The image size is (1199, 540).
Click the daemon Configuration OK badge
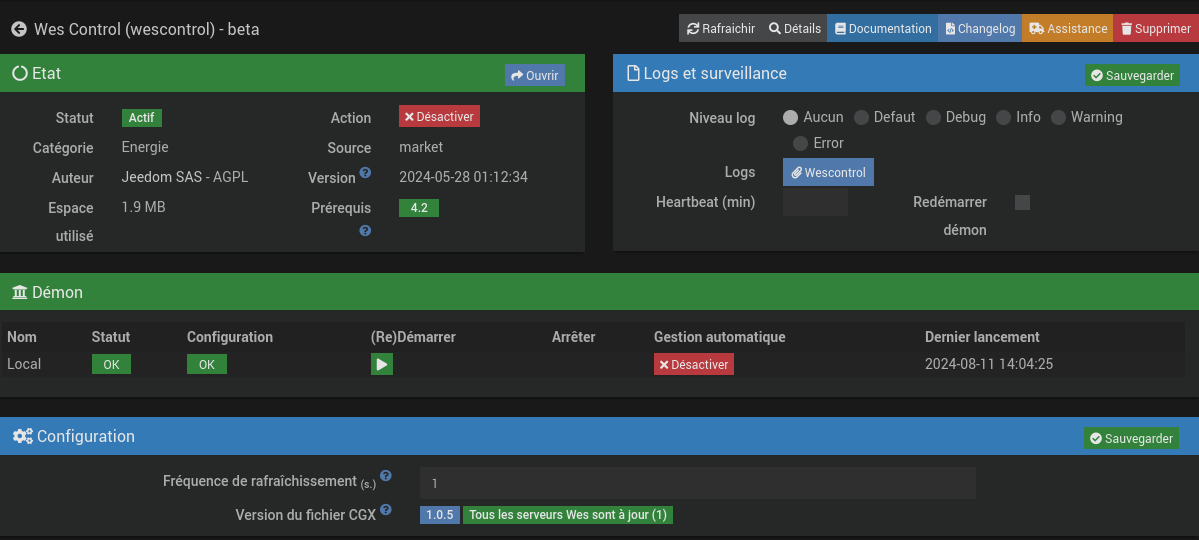[206, 364]
